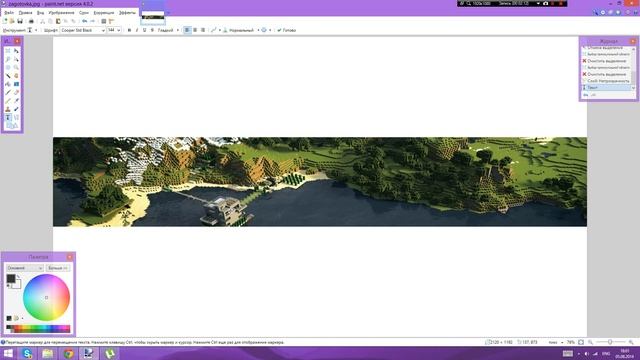Open the Основной color selector dropdown
The height and width of the screenshot is (360, 640).
pos(24,268)
